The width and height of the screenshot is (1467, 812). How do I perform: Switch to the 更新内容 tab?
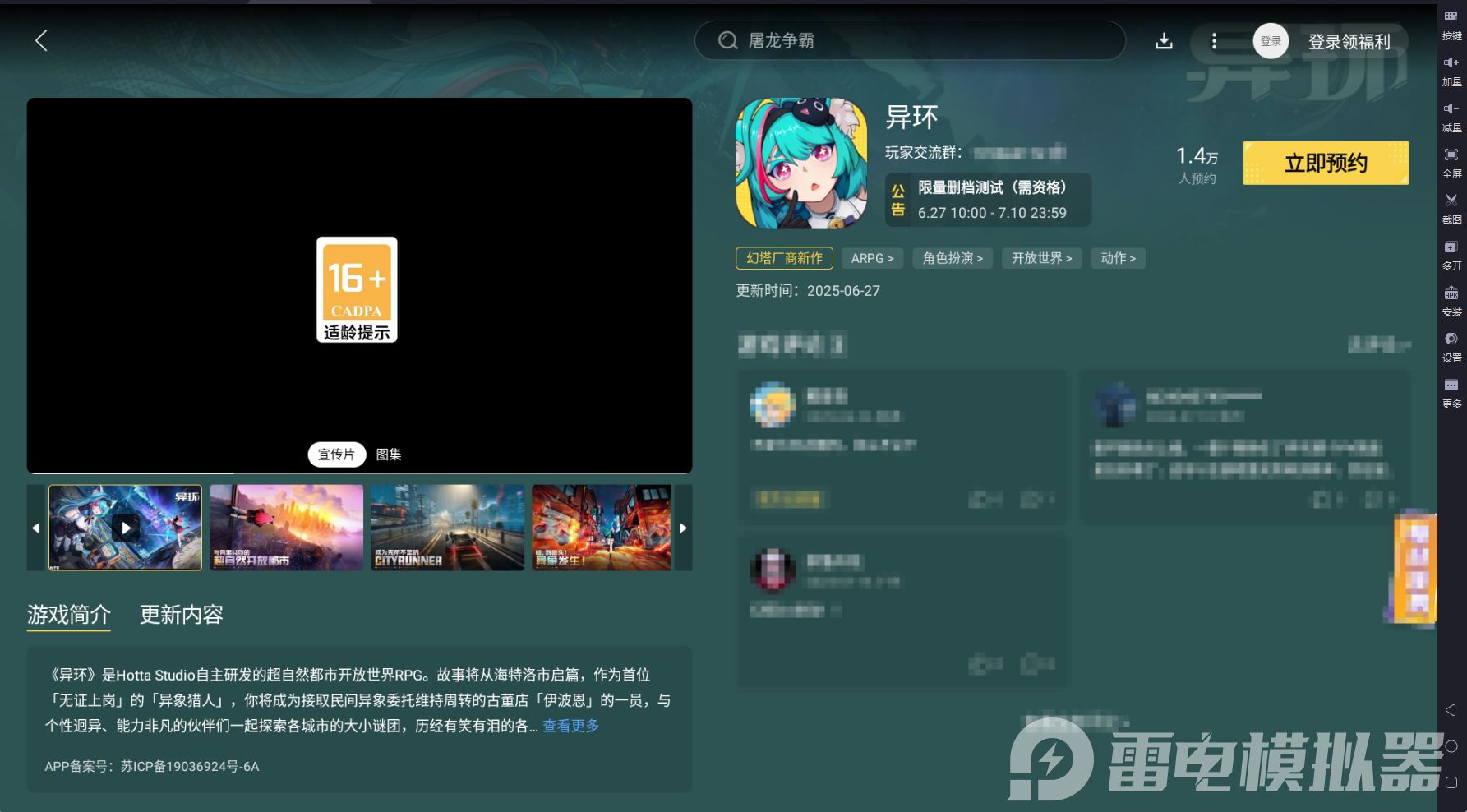click(181, 615)
